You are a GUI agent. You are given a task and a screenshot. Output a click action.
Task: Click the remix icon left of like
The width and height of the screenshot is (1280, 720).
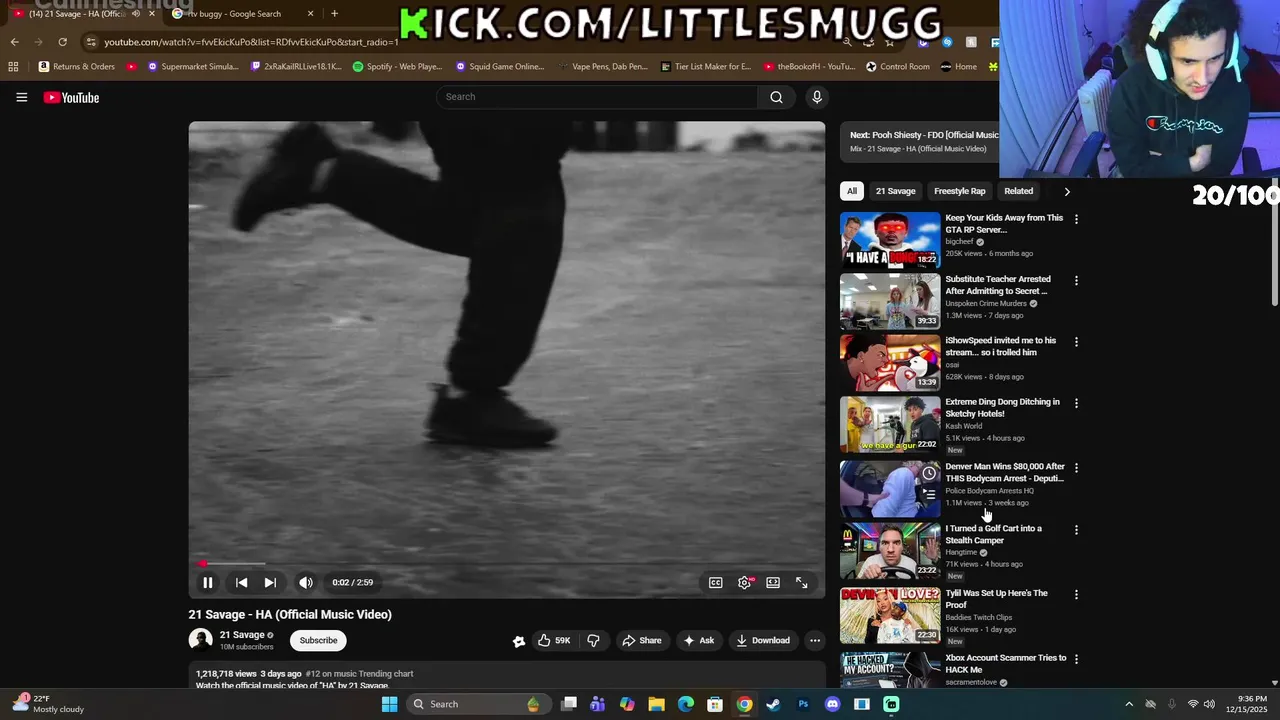[518, 641]
